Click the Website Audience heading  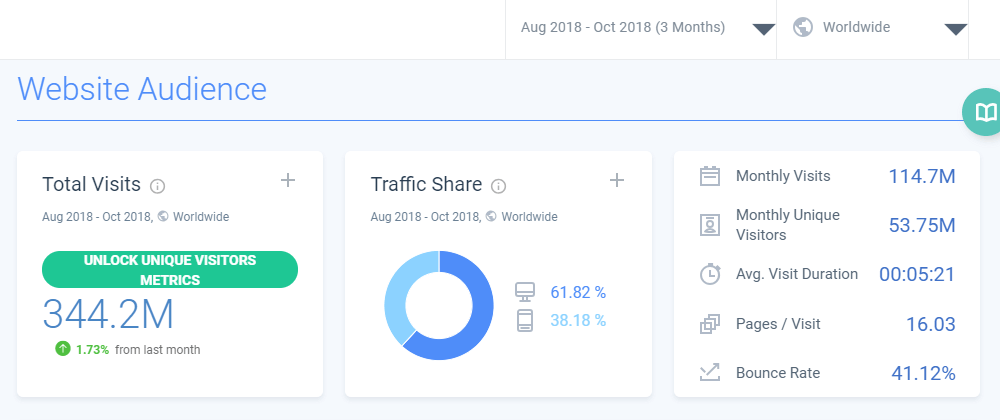(x=142, y=89)
